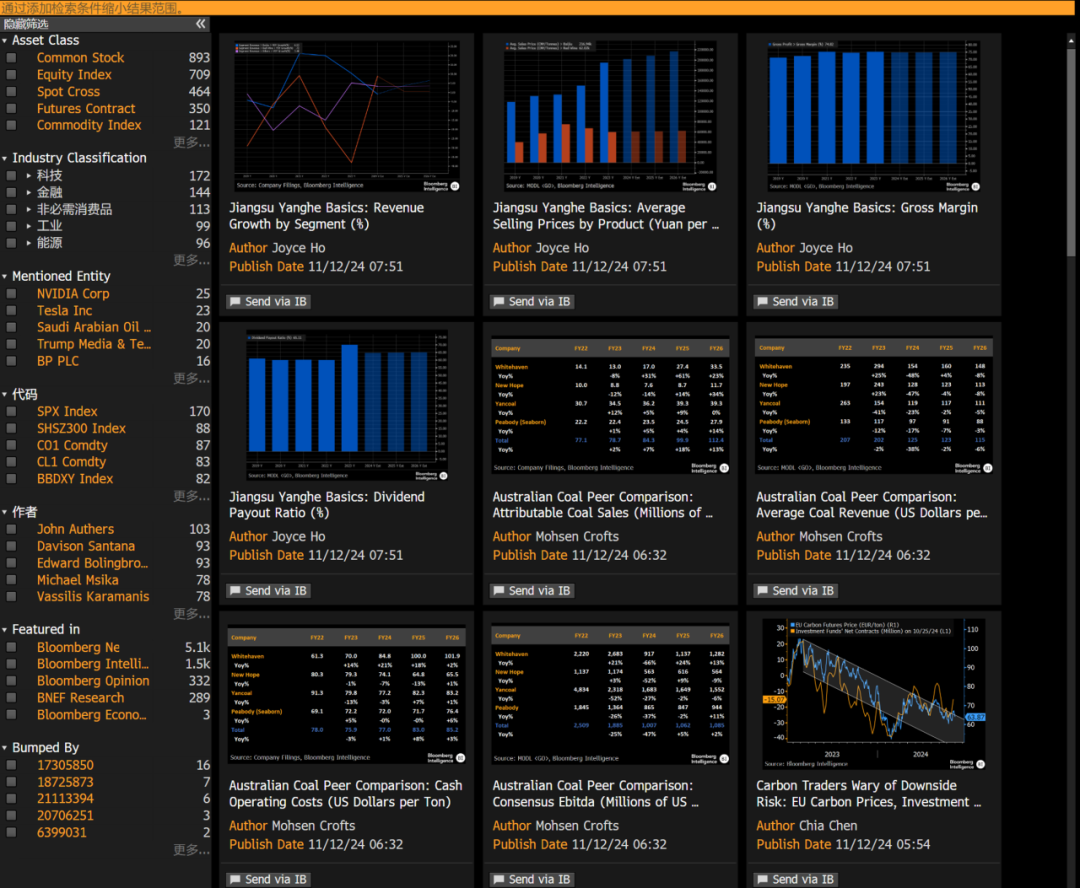Filter by 非必需消费品 industry
Screen dimensions: 1080x888
(74, 209)
